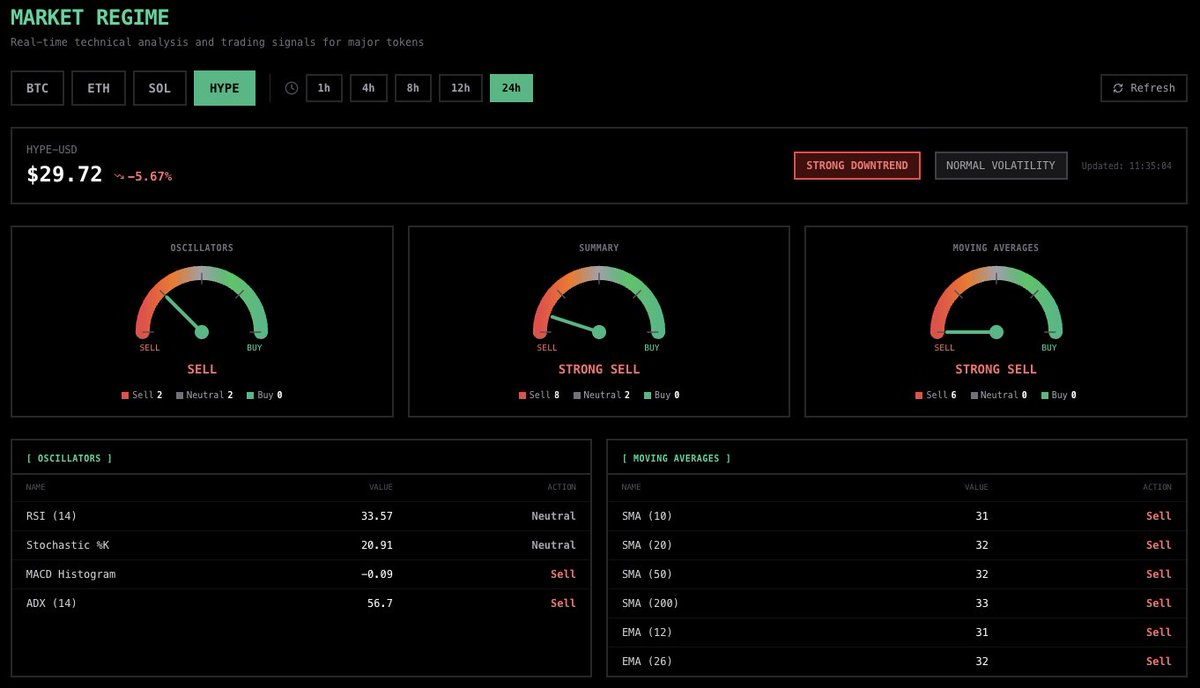Click the [ OSCILLATORS ] table header
This screenshot has height=688, width=1200.
coord(69,458)
